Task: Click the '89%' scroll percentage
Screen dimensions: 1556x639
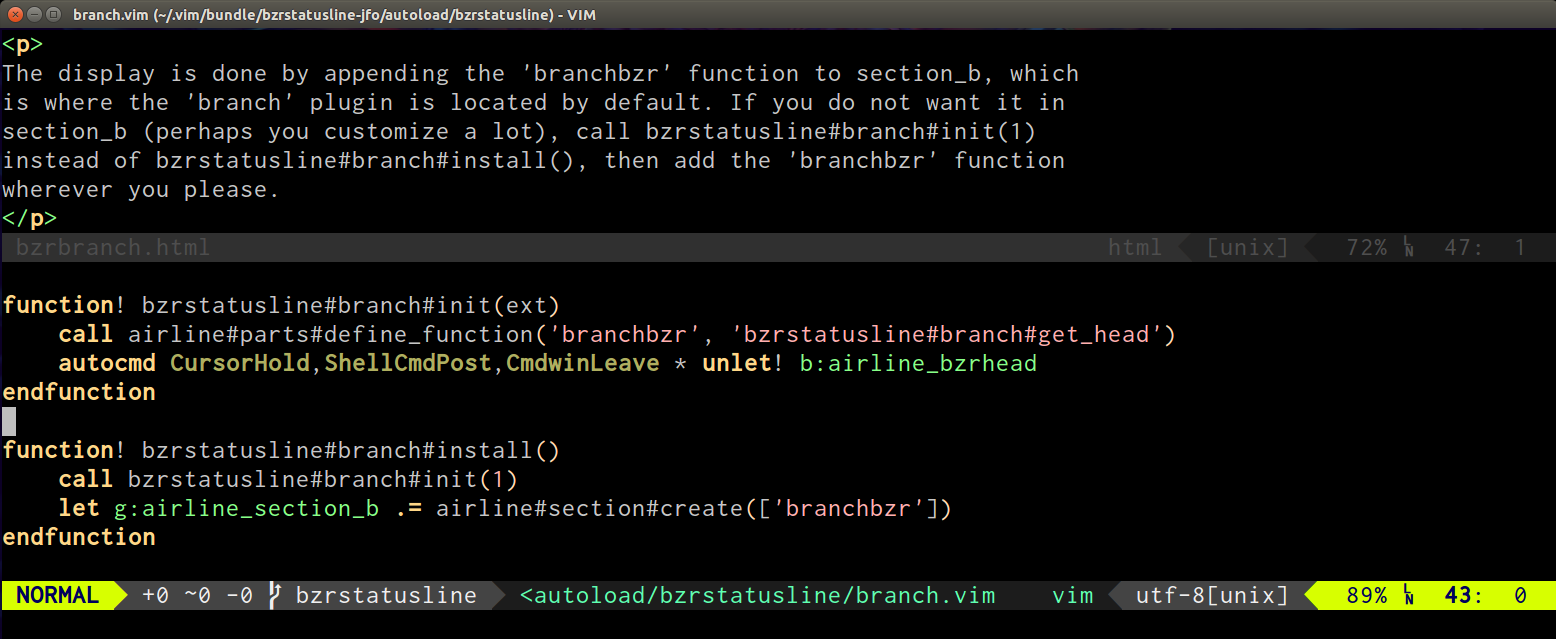Action: coord(1367,596)
